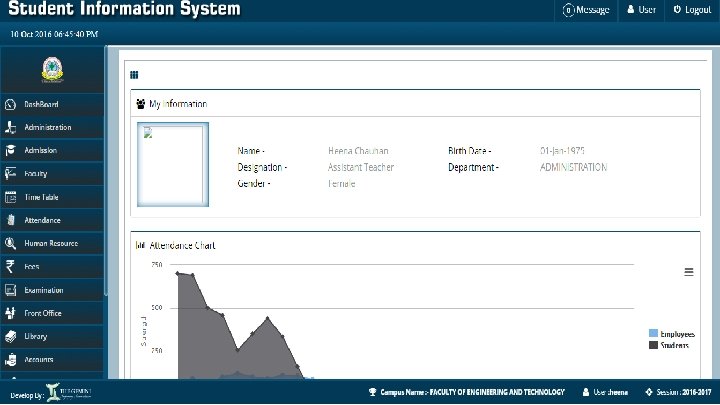Go to Accounts section
This screenshot has height=405, width=720.
(52, 360)
